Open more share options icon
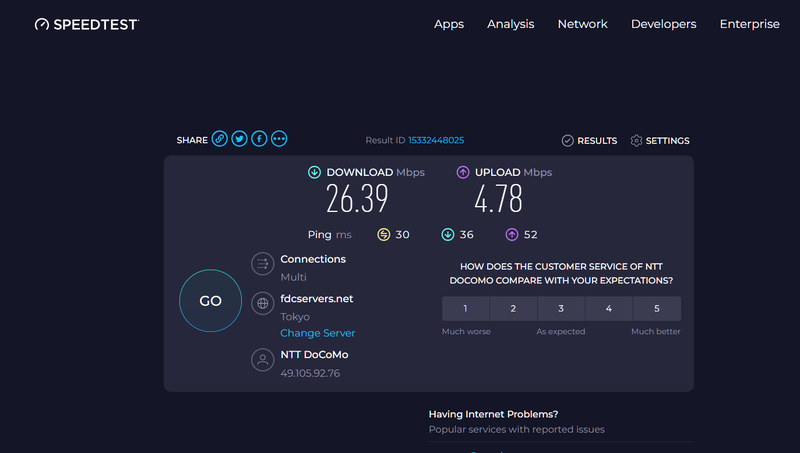The width and height of the screenshot is (800, 453). pyautogui.click(x=279, y=139)
